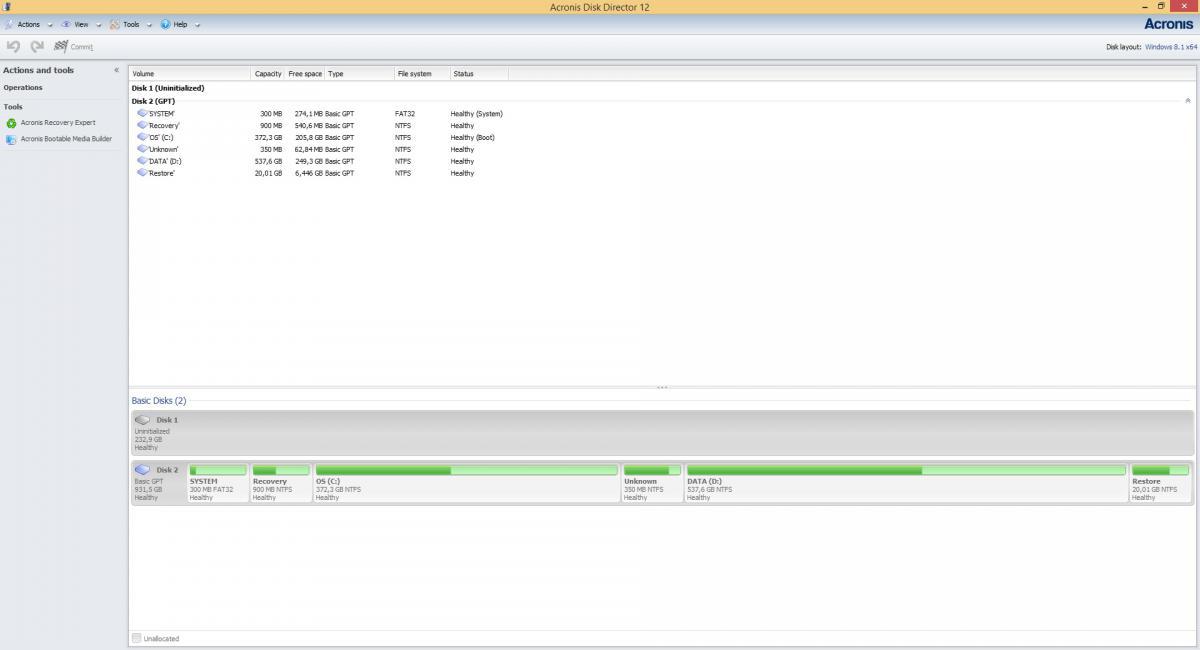Click the Acronis Bootable Media Builder icon

(x=11, y=139)
